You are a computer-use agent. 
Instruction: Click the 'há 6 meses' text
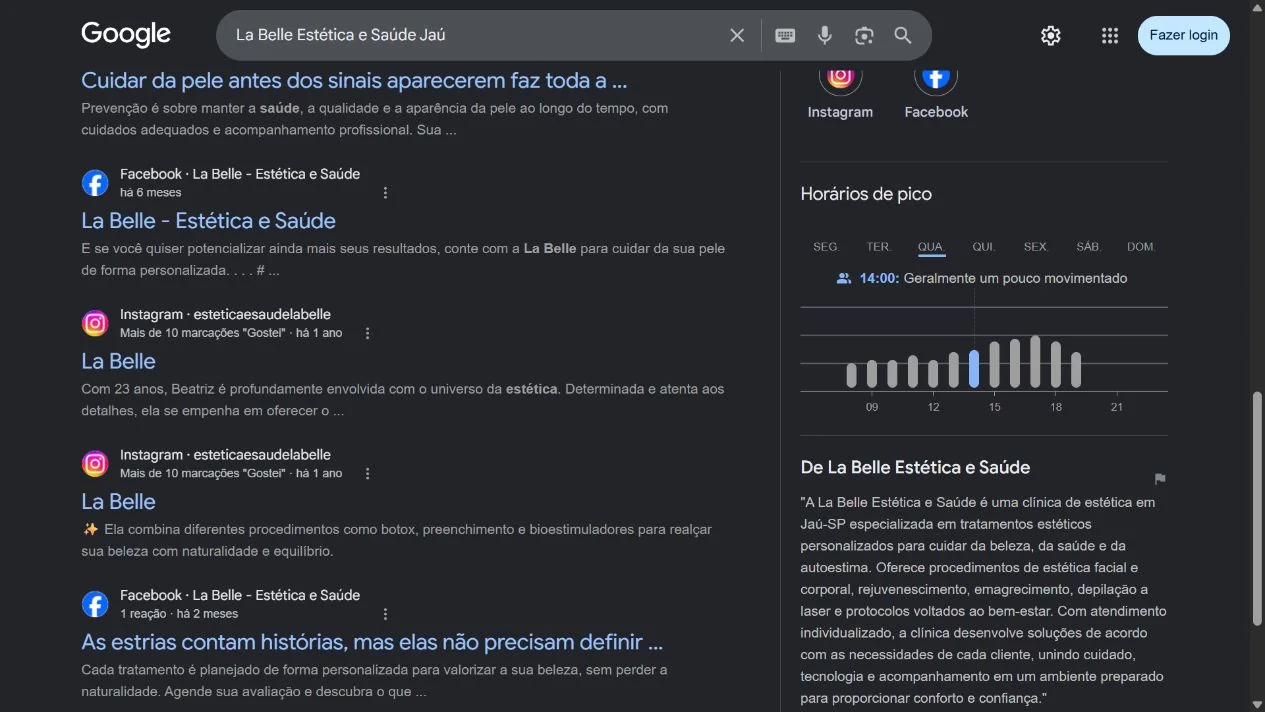coord(151,192)
